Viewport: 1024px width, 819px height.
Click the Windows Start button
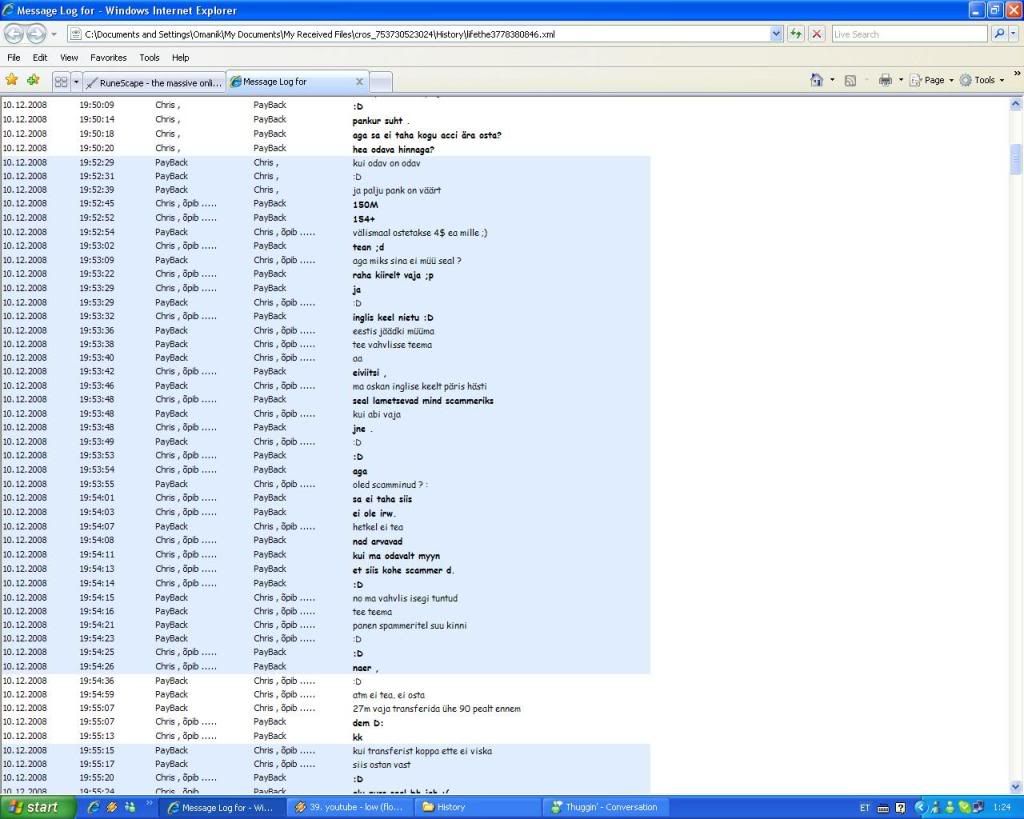[38, 807]
